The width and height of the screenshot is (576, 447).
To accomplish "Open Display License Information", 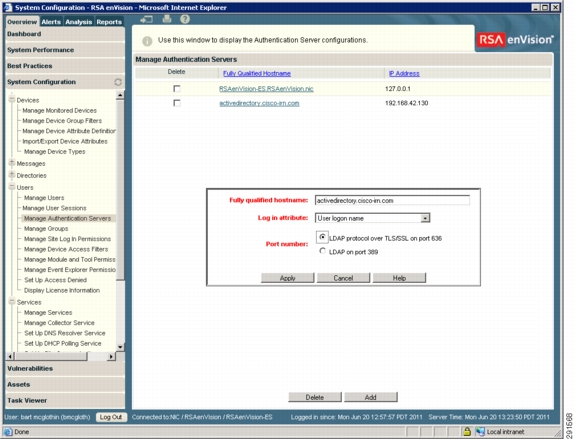I will point(62,291).
